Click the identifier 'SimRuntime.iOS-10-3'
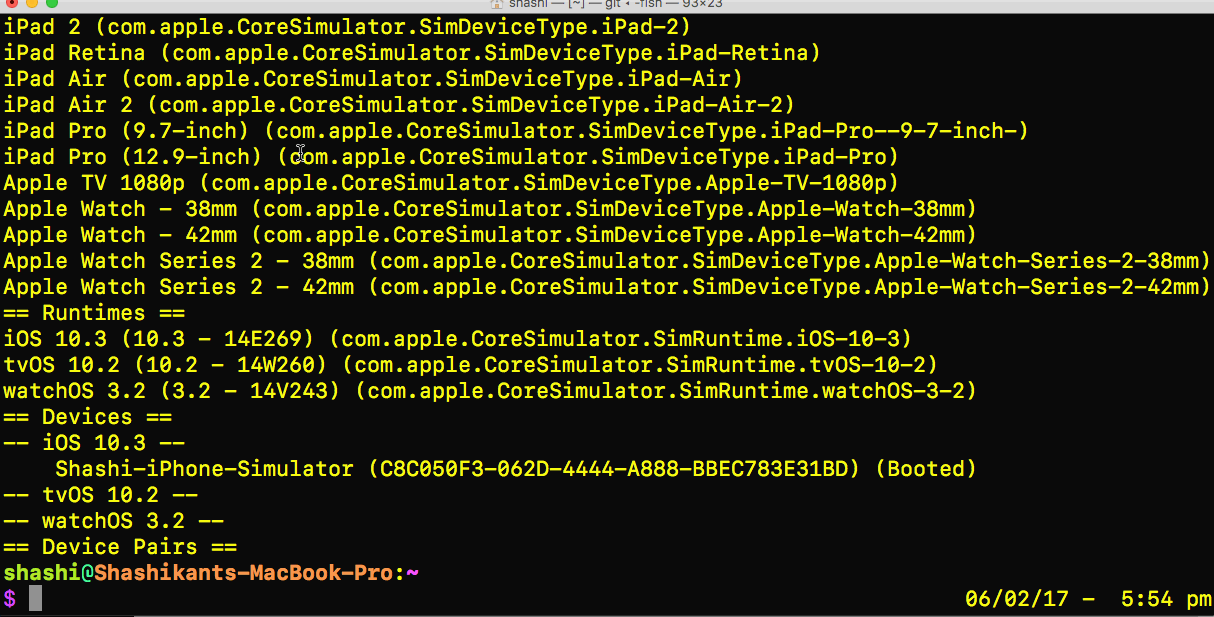Image resolution: width=1214 pixels, height=617 pixels. pos(775,339)
